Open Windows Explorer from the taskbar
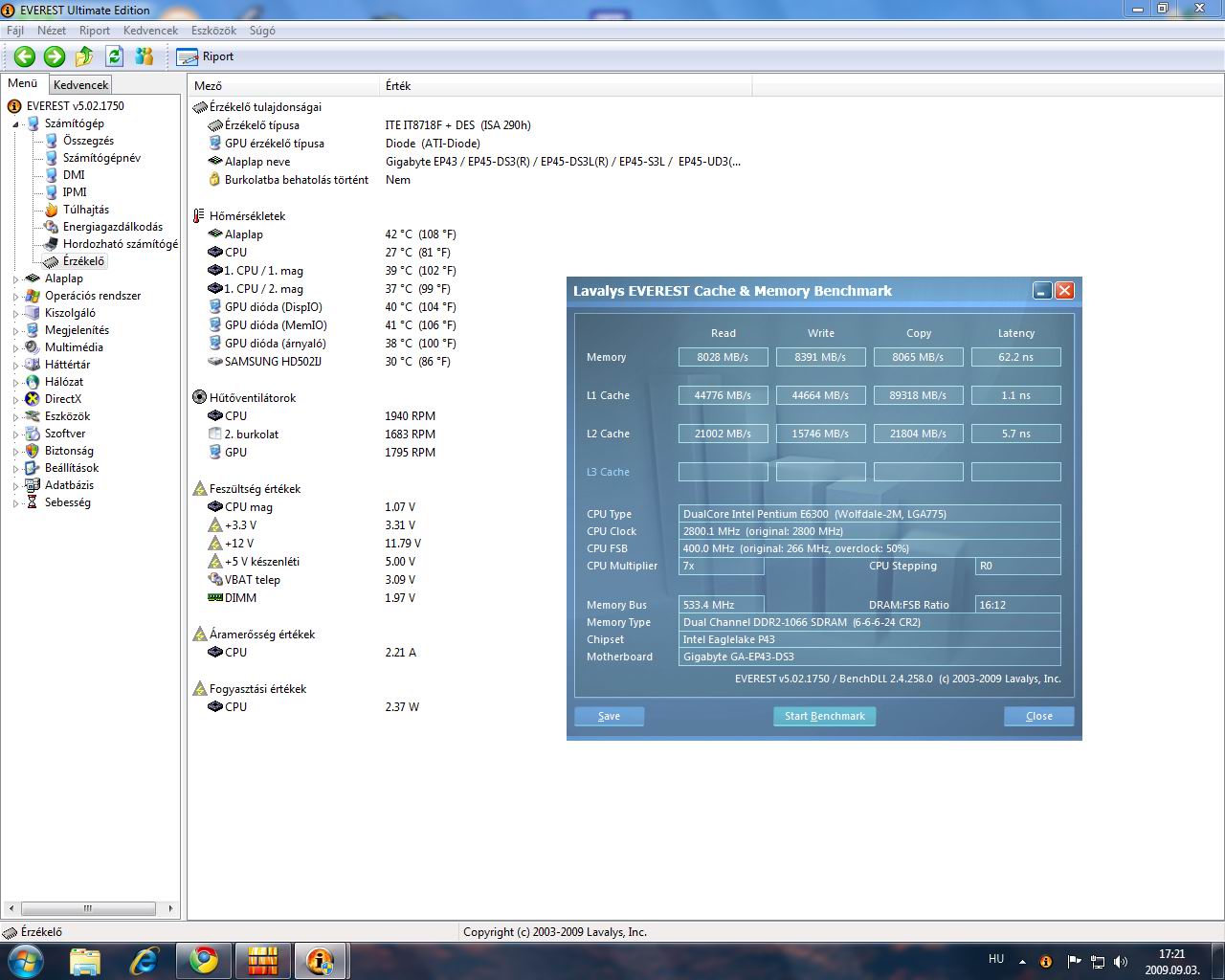 point(84,961)
